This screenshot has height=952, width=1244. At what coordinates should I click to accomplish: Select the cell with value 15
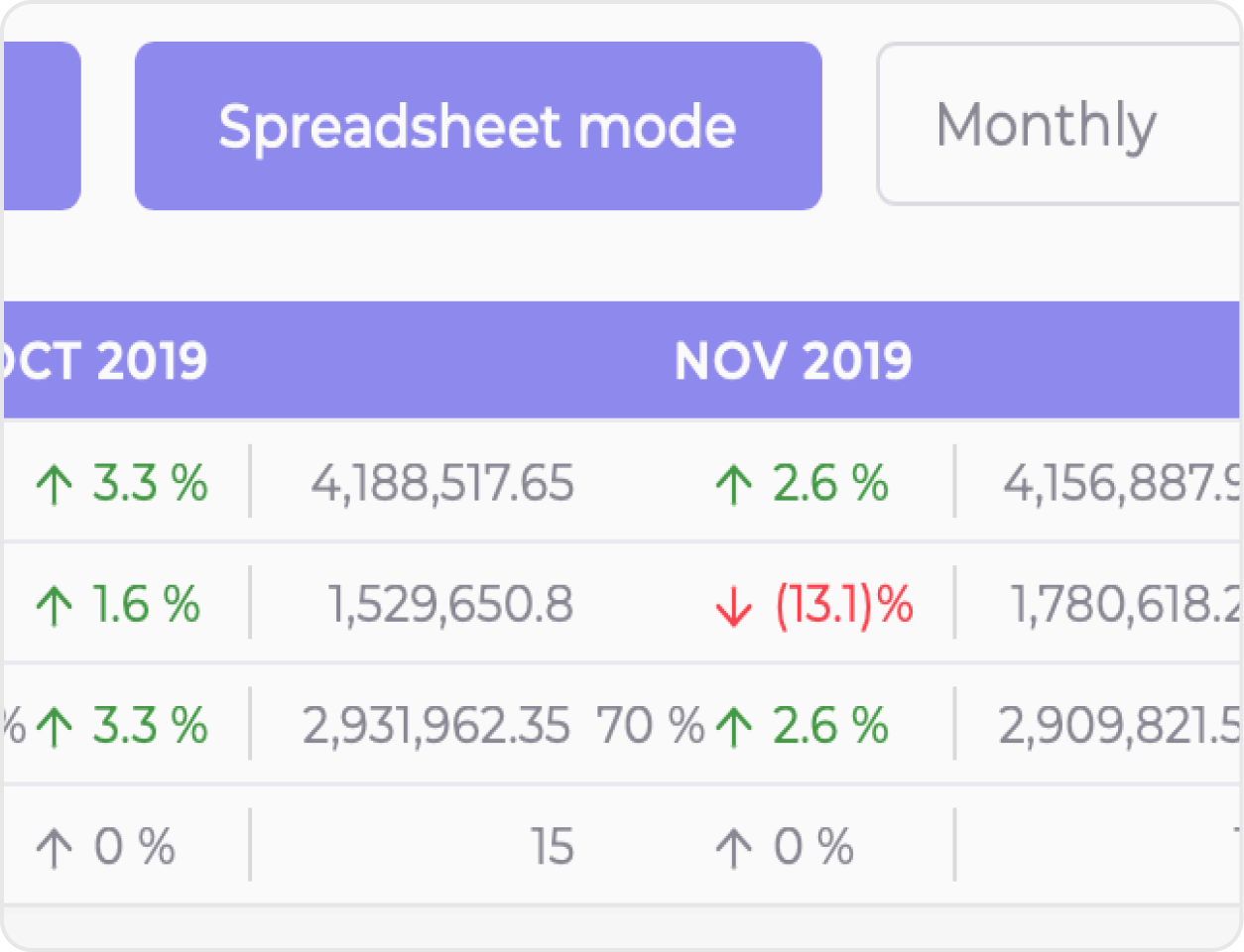point(552,848)
